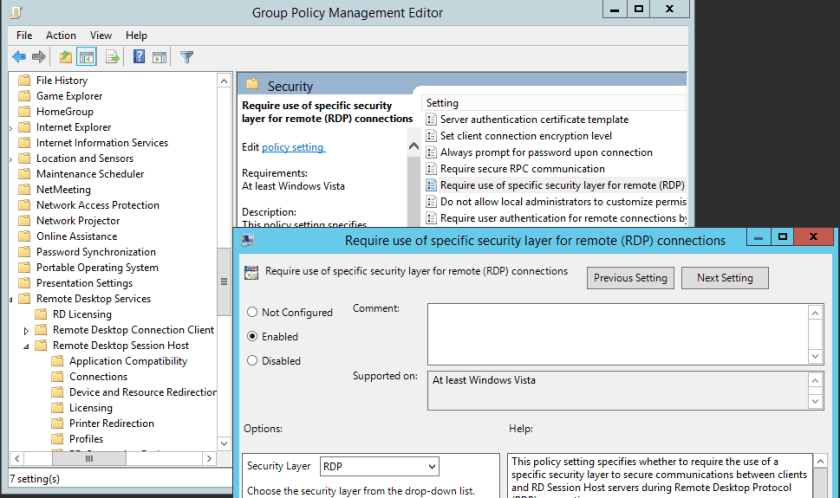Image resolution: width=840 pixels, height=498 pixels.
Task: Click the Back arrow toolbar icon
Action: pyautogui.click(x=18, y=57)
